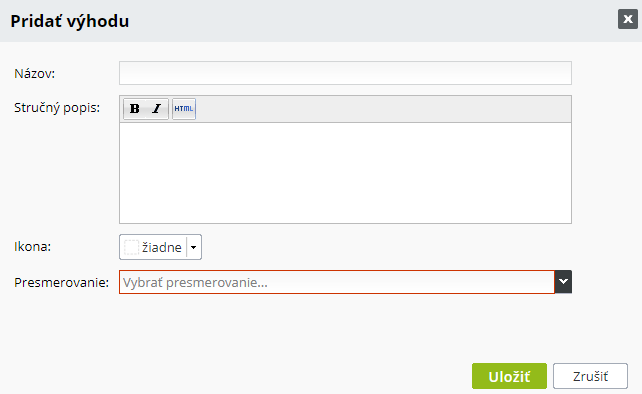
Task: Close the Pridať výhodu dialog
Action: pyautogui.click(x=628, y=19)
